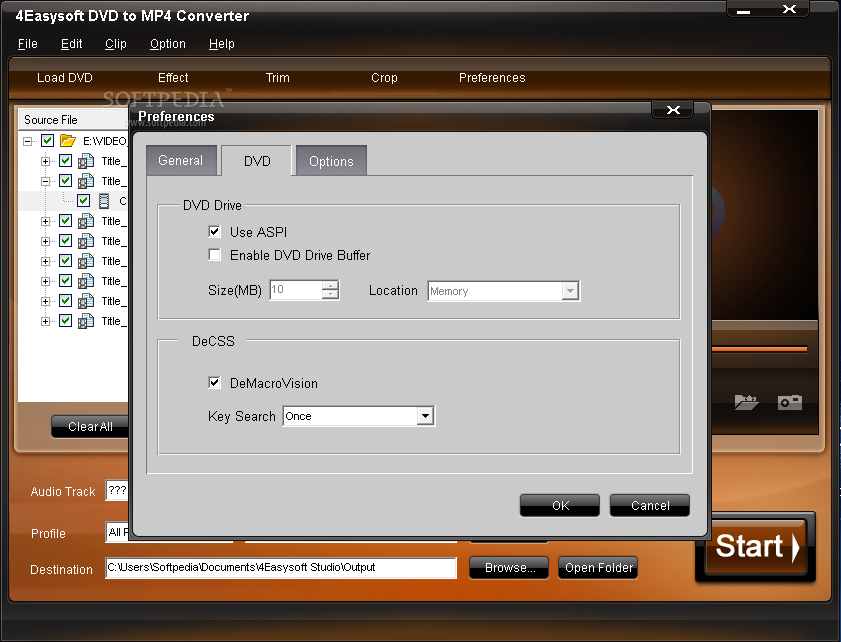Screen dimensions: 841x642
Task: Click the Audio Track dropdown field
Action: click(x=117, y=490)
